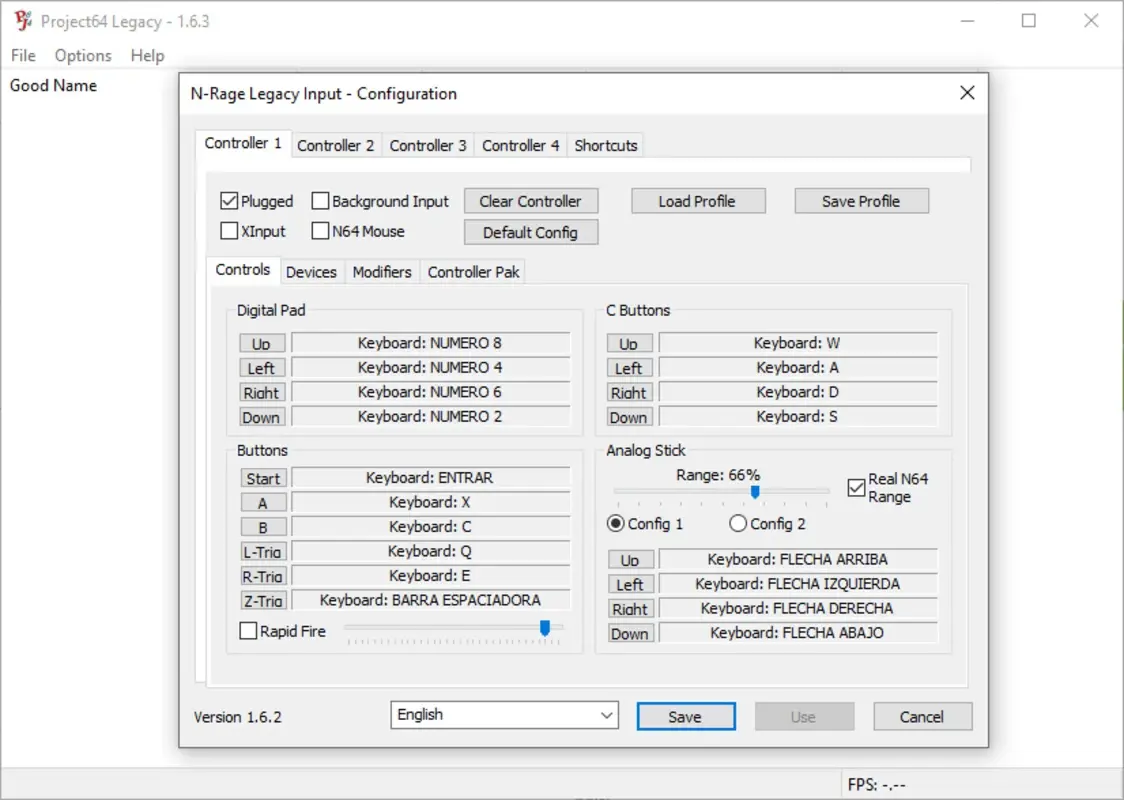Image resolution: width=1124 pixels, height=800 pixels.
Task: Open the Shortcuts tab
Action: click(x=605, y=145)
